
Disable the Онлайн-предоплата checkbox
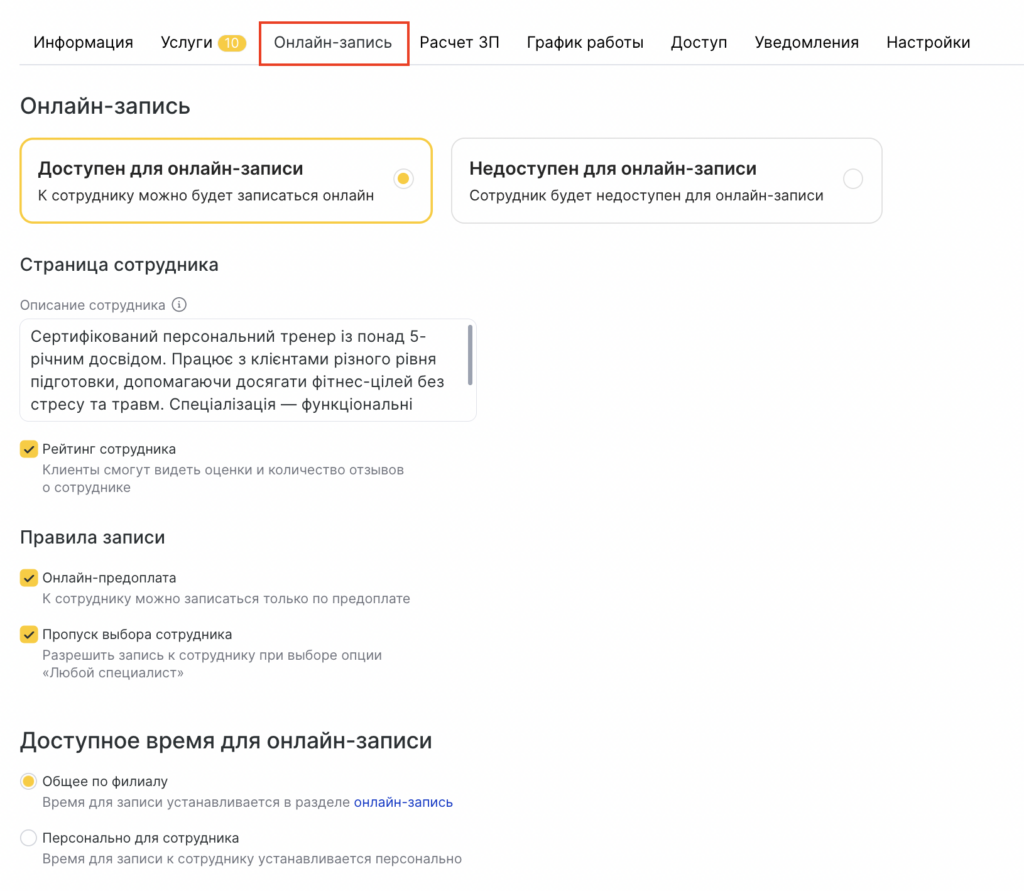click(29, 578)
